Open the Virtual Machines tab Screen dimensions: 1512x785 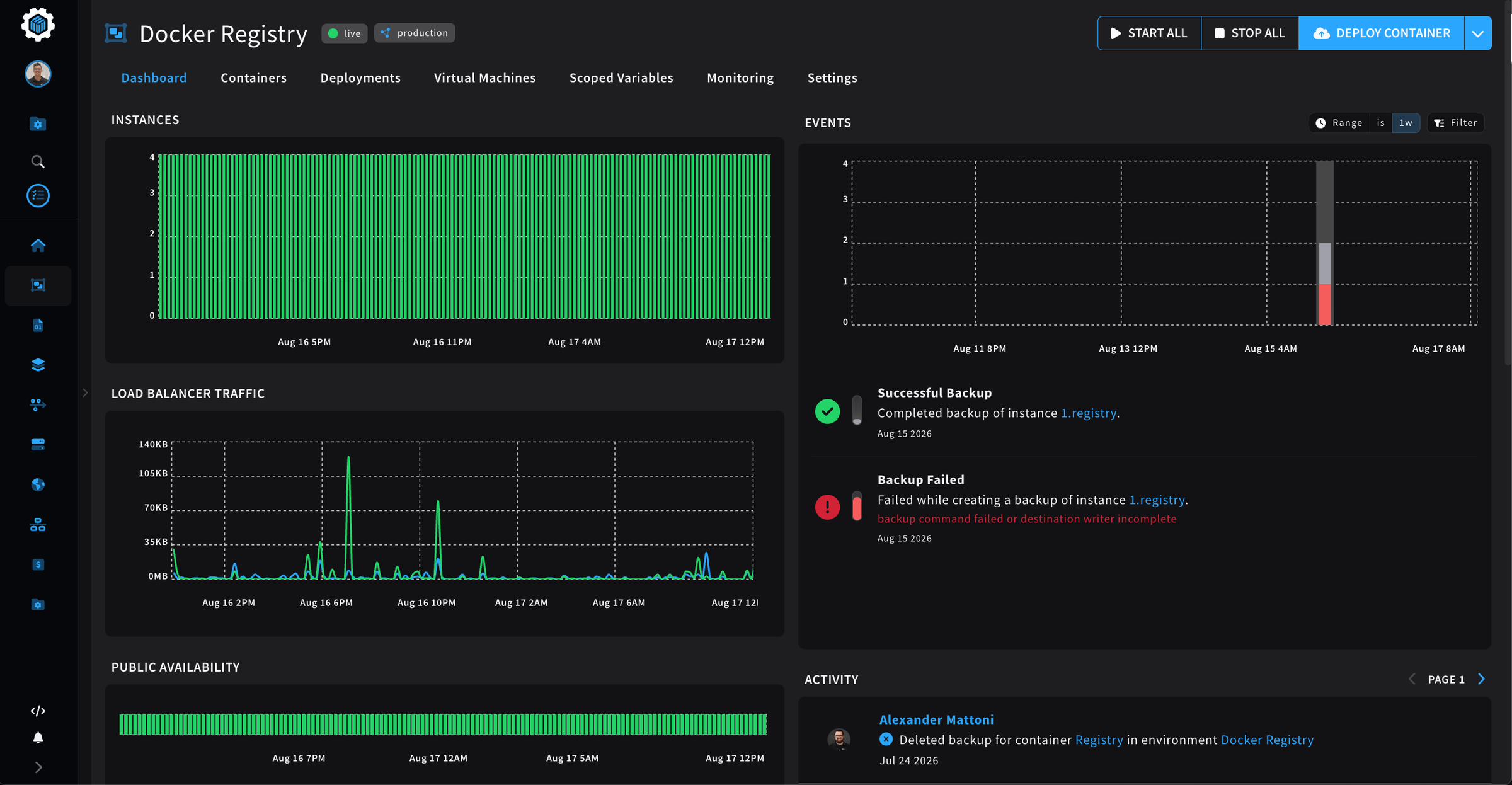click(x=484, y=77)
